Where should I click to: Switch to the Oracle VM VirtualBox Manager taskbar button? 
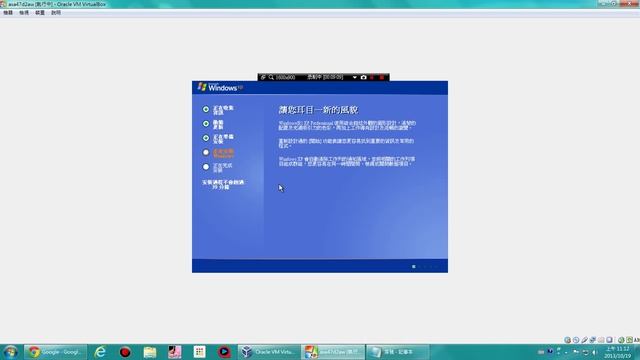[x=269, y=352]
